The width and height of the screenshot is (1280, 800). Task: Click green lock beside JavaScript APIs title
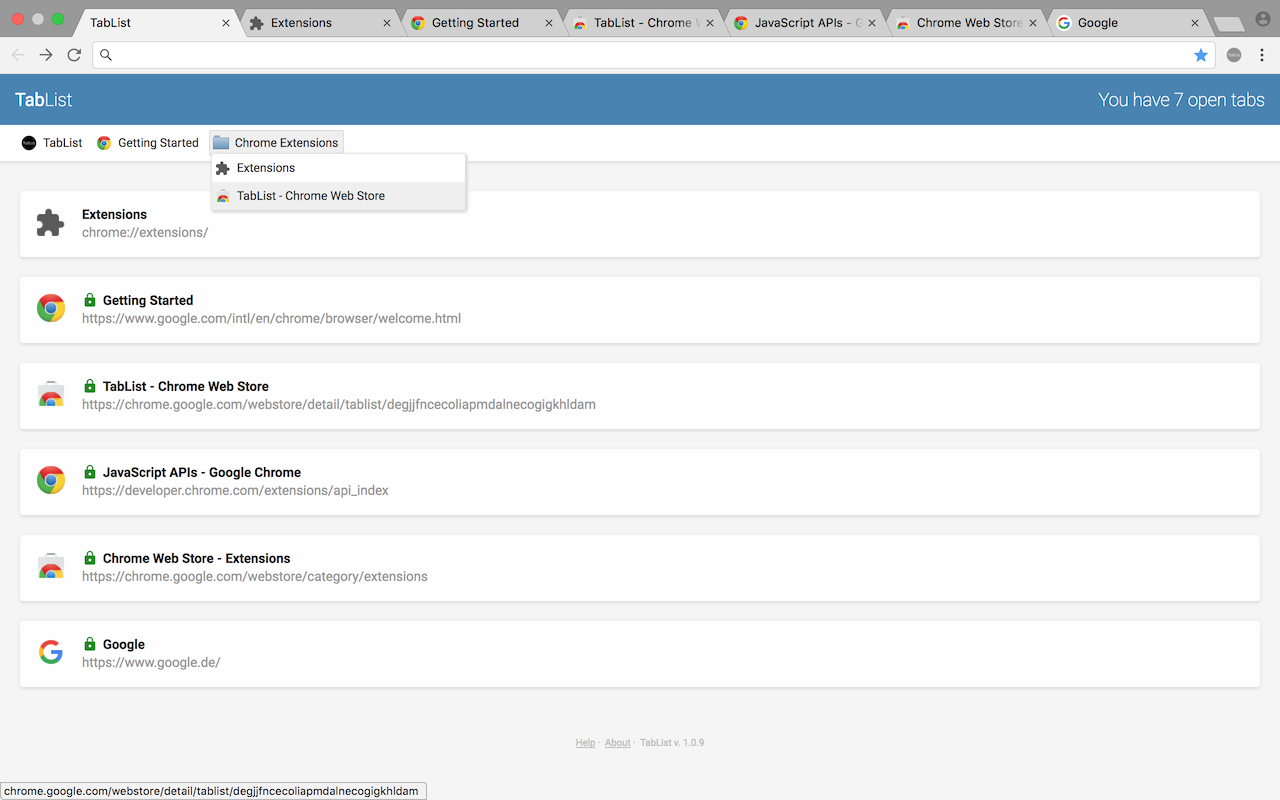pos(90,472)
